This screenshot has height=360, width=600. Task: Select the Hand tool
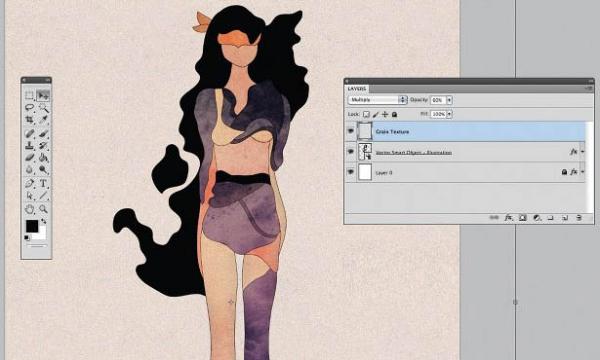tap(29, 209)
